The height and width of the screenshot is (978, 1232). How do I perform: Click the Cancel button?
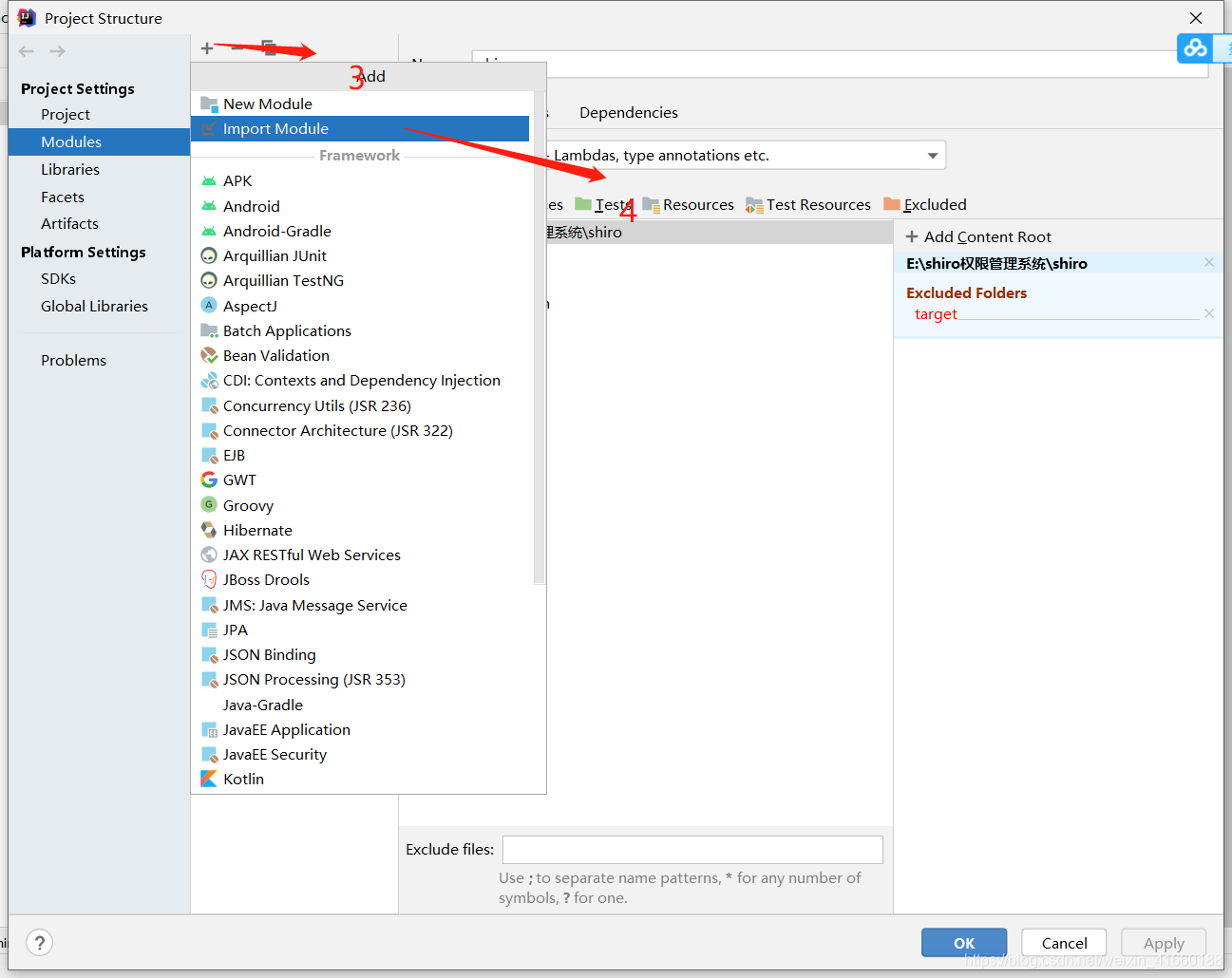coord(1064,943)
